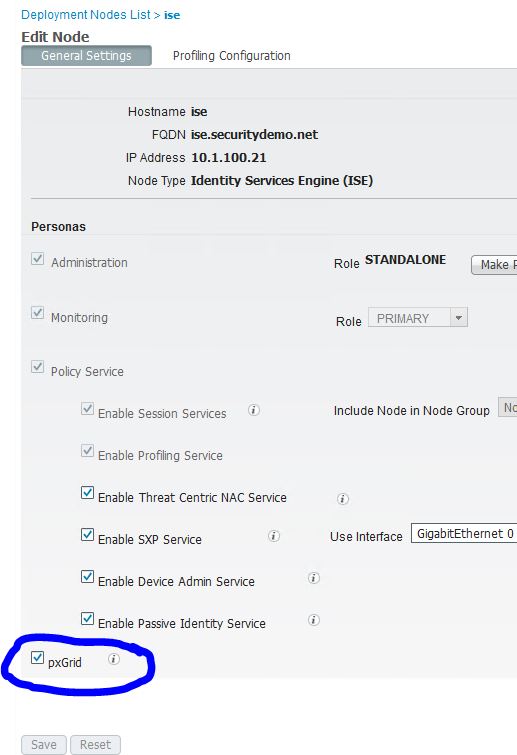Uncheck Enable Passive Identity Service
The height and width of the screenshot is (755, 517).
87,618
